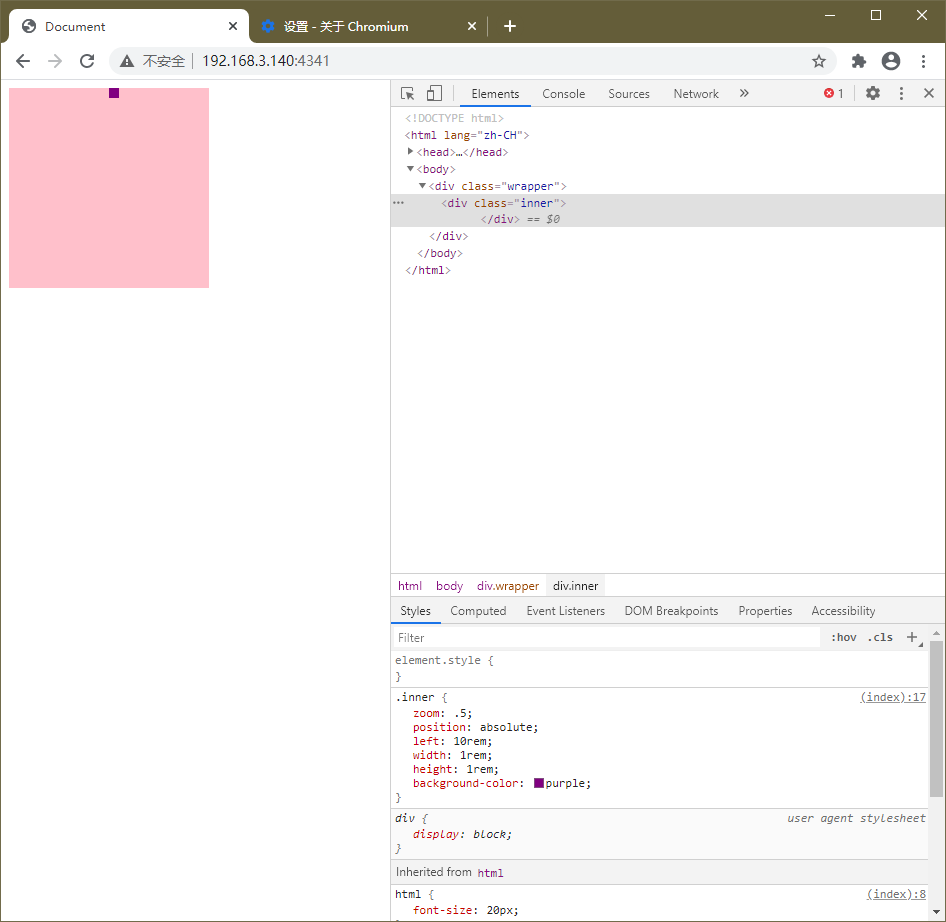The image size is (946, 922).
Task: Toggle the .cls class editor
Action: point(880,637)
